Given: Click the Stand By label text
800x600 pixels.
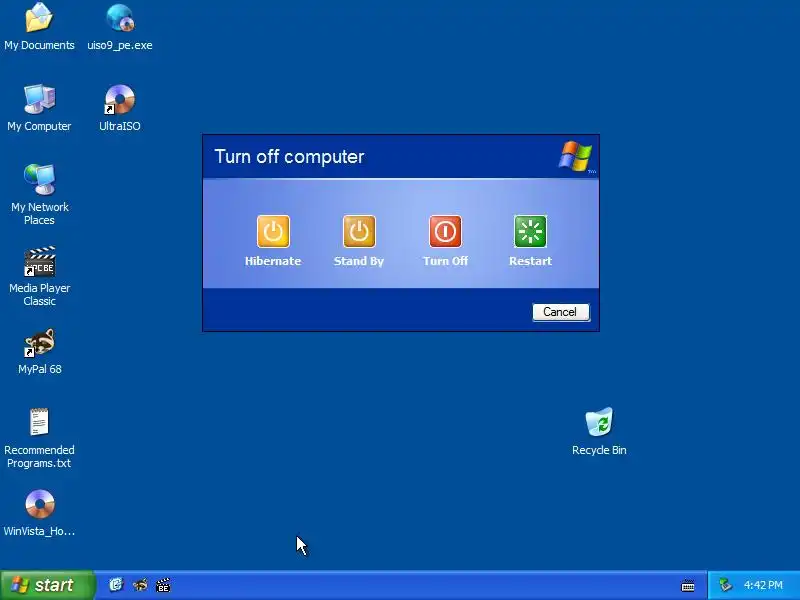Looking at the screenshot, I should (359, 261).
